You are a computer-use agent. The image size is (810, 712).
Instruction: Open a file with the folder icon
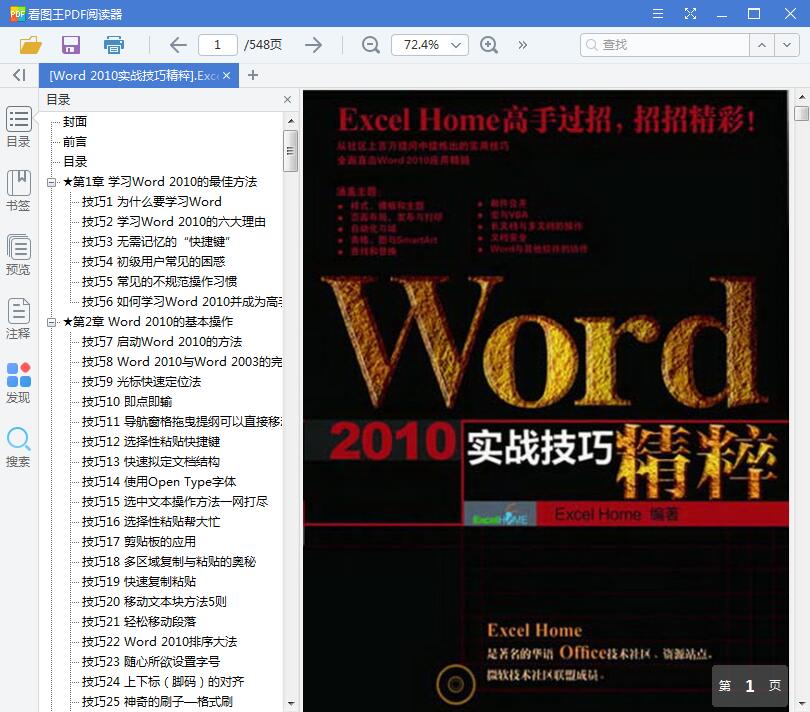point(30,45)
